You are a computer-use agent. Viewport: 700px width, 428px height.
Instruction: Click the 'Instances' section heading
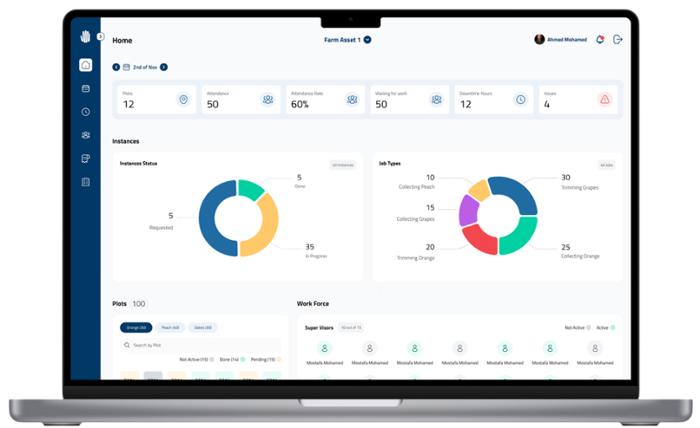point(126,141)
